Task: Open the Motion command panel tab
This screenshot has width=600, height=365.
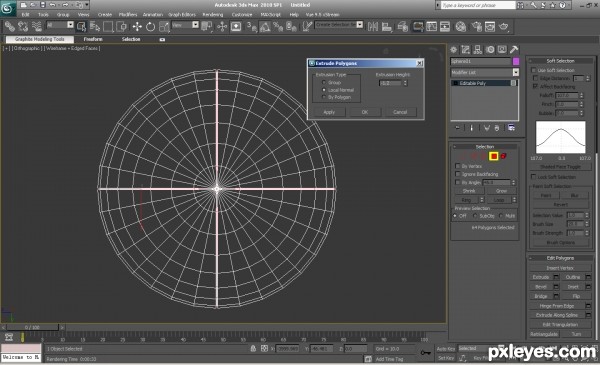Action: pos(490,50)
